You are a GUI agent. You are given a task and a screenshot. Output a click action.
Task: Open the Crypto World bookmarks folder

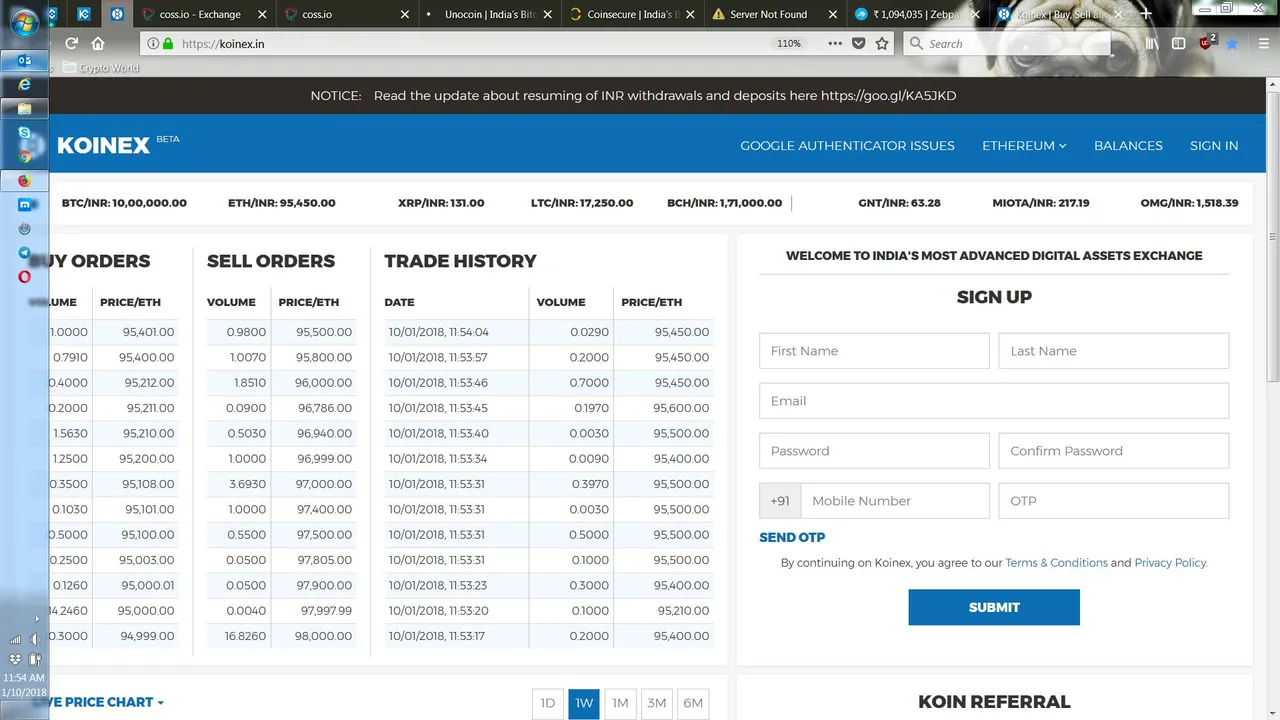pyautogui.click(x=100, y=68)
